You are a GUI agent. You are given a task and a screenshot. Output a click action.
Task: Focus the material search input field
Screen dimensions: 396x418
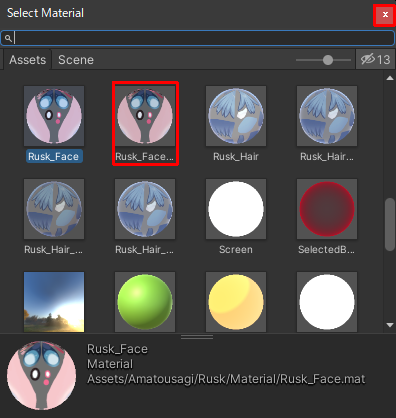[x=198, y=38]
